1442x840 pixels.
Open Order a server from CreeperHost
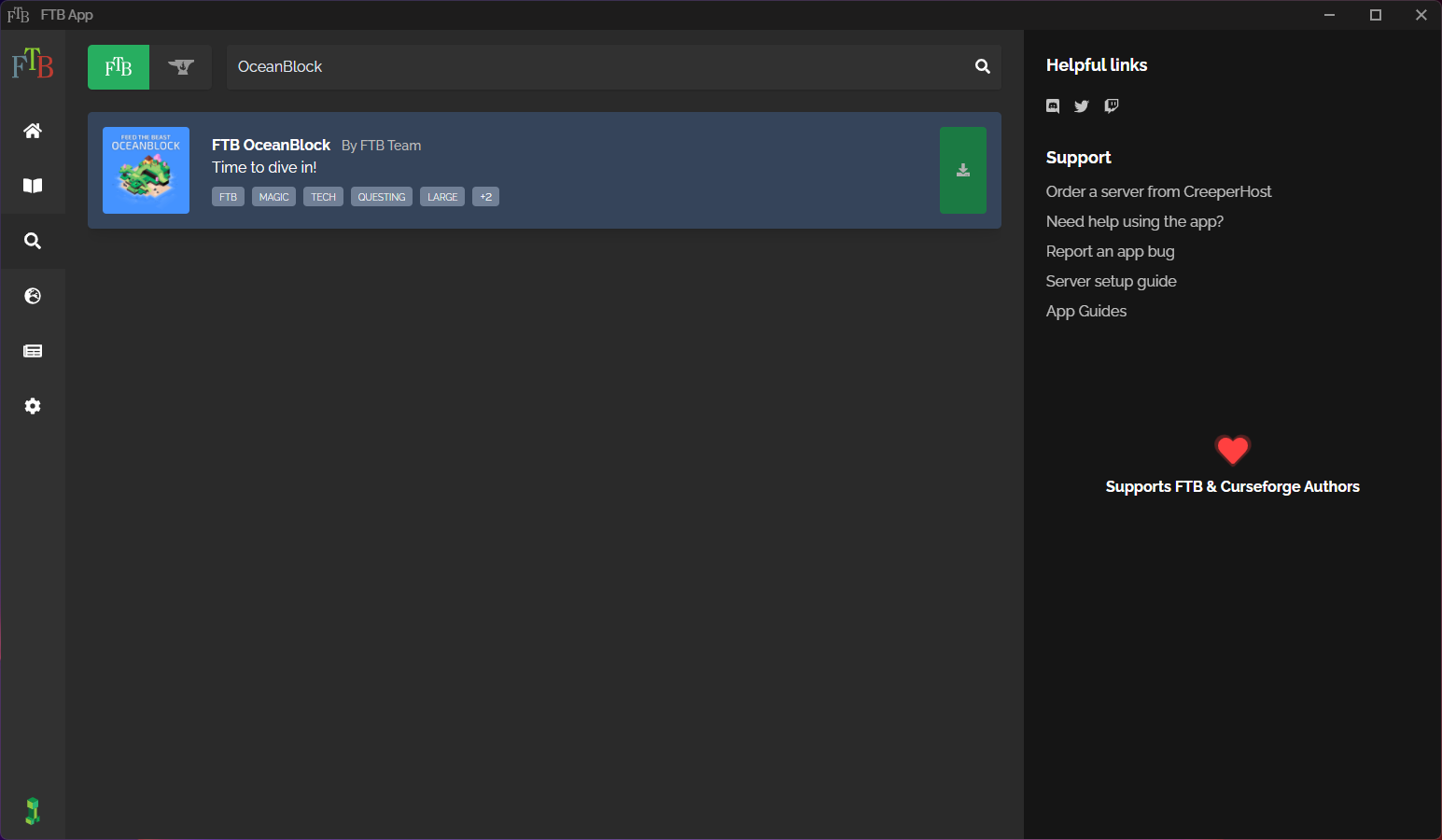[x=1158, y=191]
